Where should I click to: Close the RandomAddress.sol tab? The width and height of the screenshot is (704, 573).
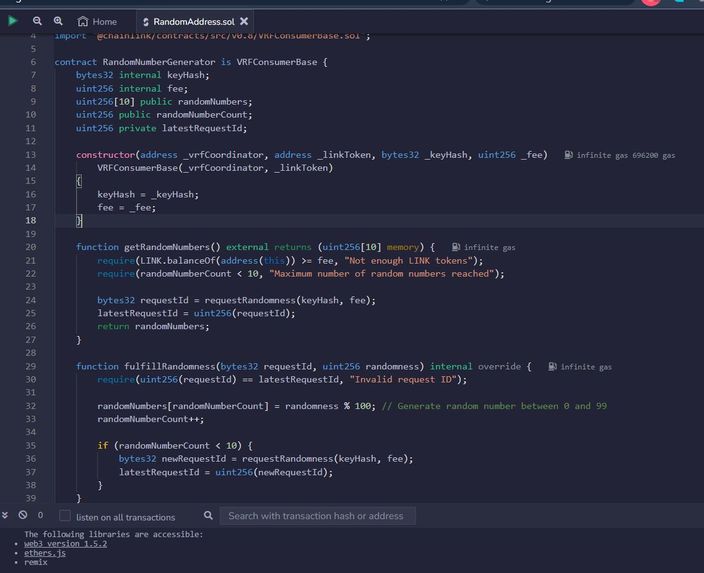tap(244, 21)
